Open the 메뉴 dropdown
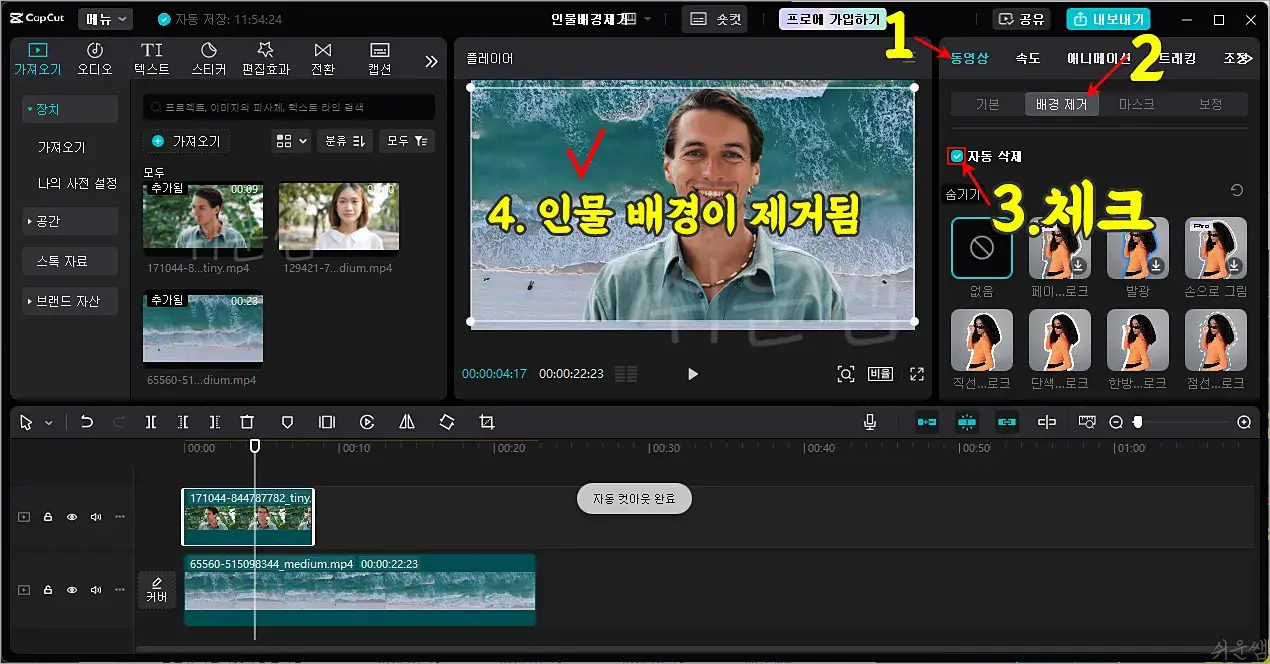This screenshot has height=664, width=1270. pos(105,19)
